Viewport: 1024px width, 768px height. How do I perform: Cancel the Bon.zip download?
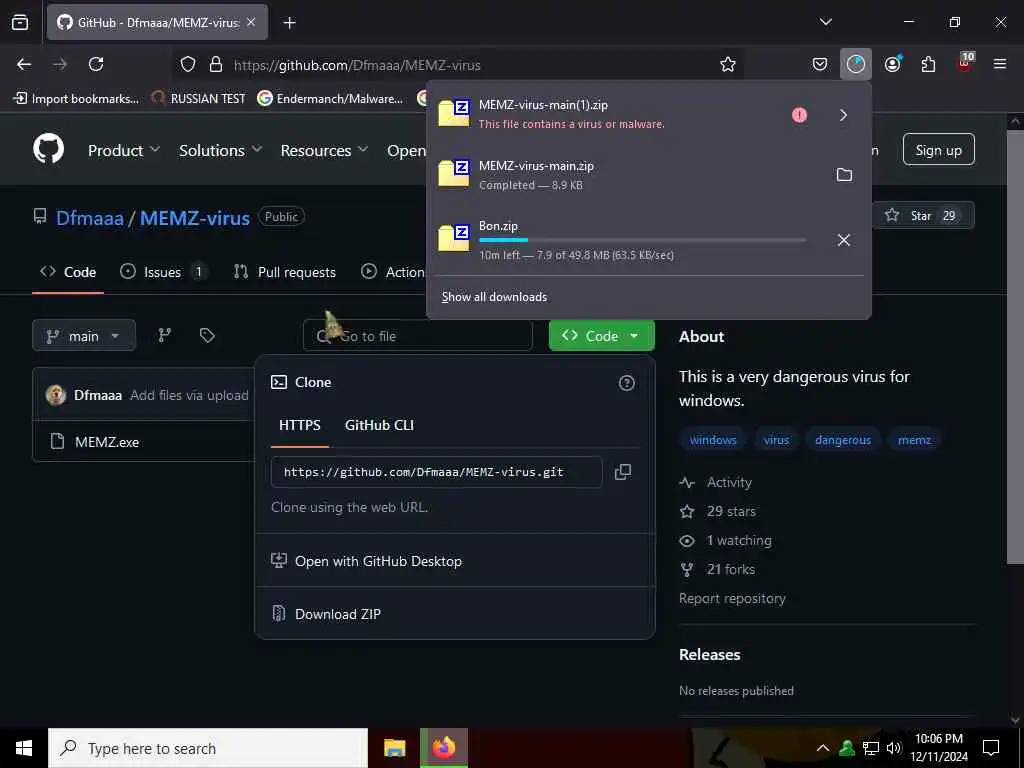point(844,240)
